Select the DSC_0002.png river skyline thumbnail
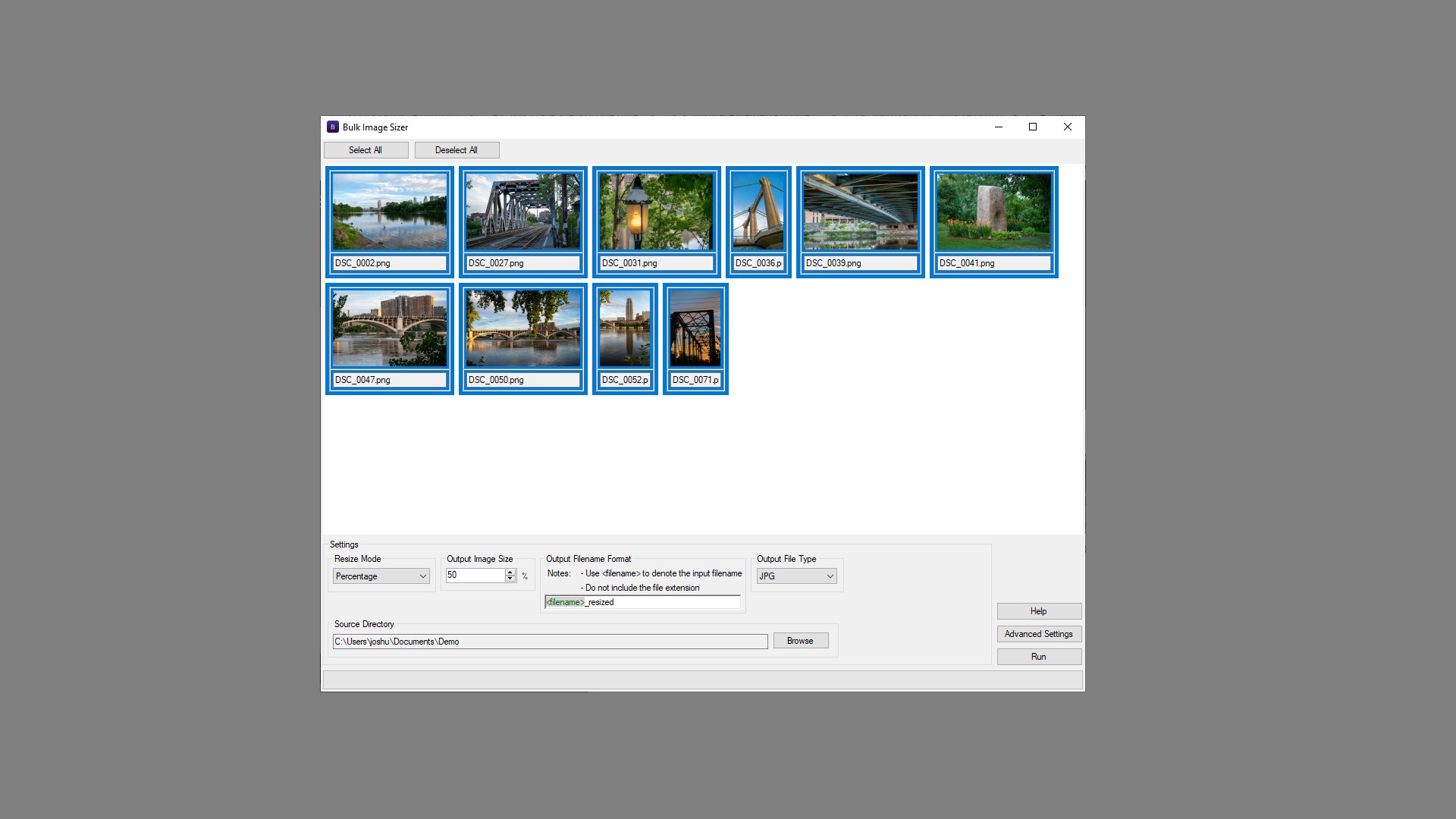The width and height of the screenshot is (1456, 819). (390, 212)
